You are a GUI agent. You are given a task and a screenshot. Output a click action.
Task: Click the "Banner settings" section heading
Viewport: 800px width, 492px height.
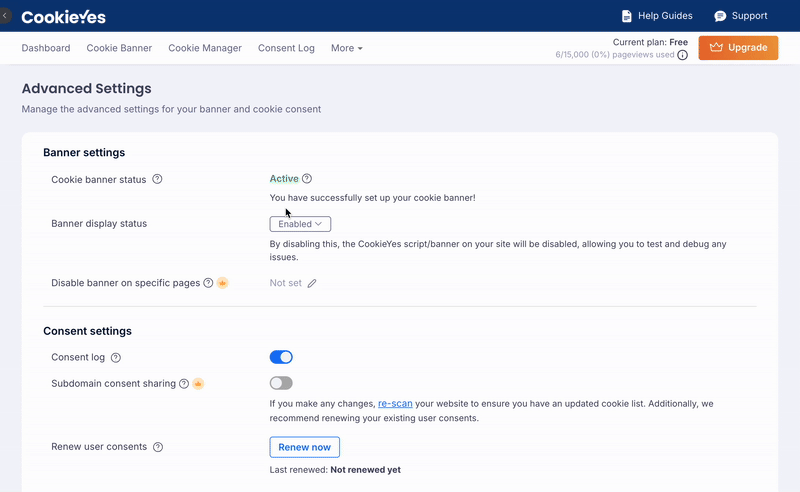click(84, 153)
